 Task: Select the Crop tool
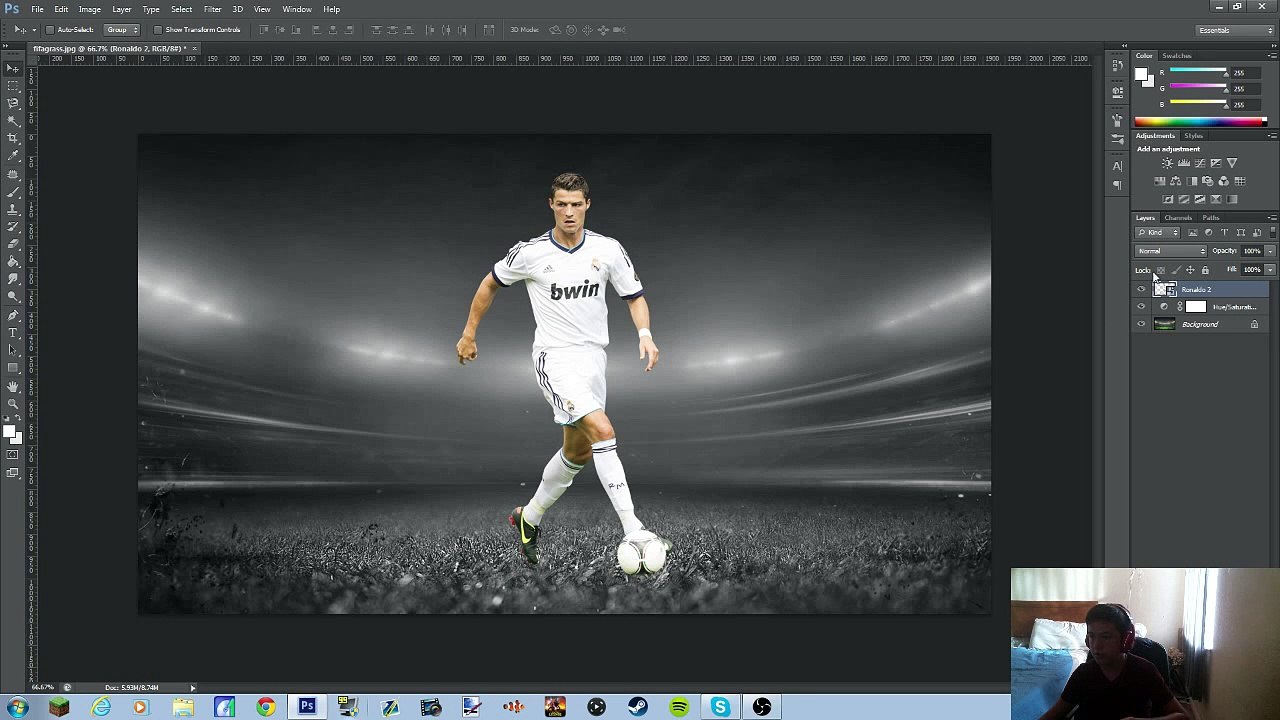(x=14, y=138)
